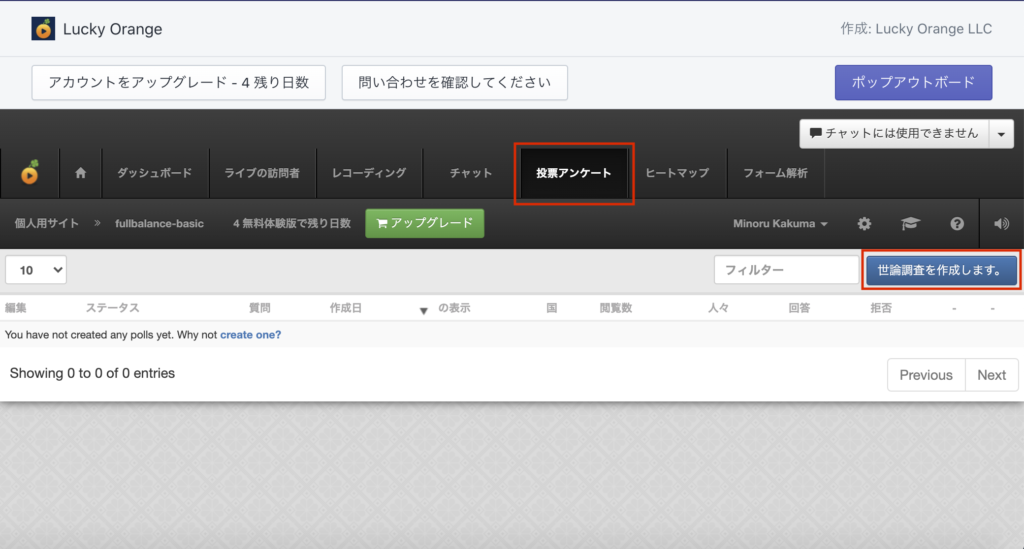This screenshot has height=549, width=1024.
Task: Click Showing 0 to 0 of 0 entries text
Action: [92, 373]
